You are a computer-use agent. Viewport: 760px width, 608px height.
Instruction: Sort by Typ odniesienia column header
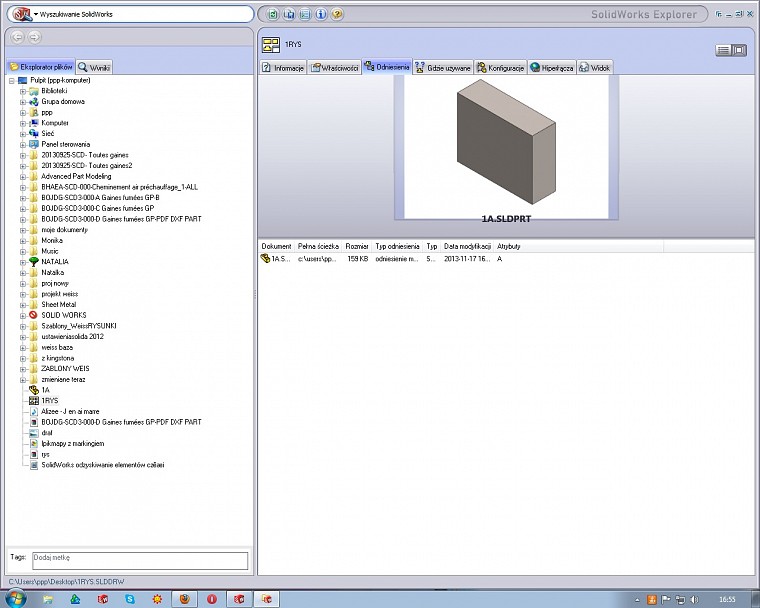[397, 246]
